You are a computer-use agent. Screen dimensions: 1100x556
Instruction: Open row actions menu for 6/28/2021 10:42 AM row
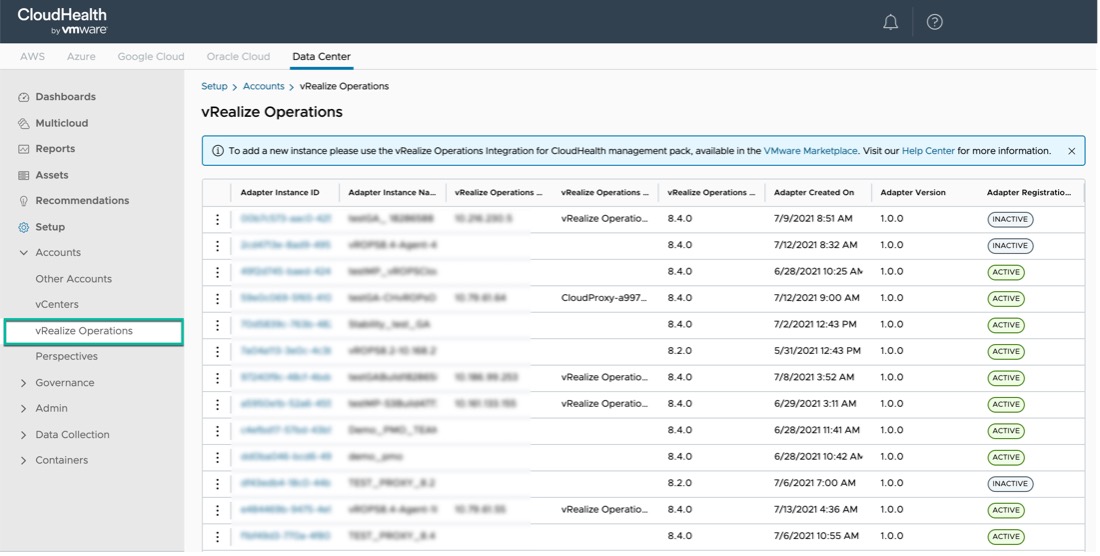(217, 457)
